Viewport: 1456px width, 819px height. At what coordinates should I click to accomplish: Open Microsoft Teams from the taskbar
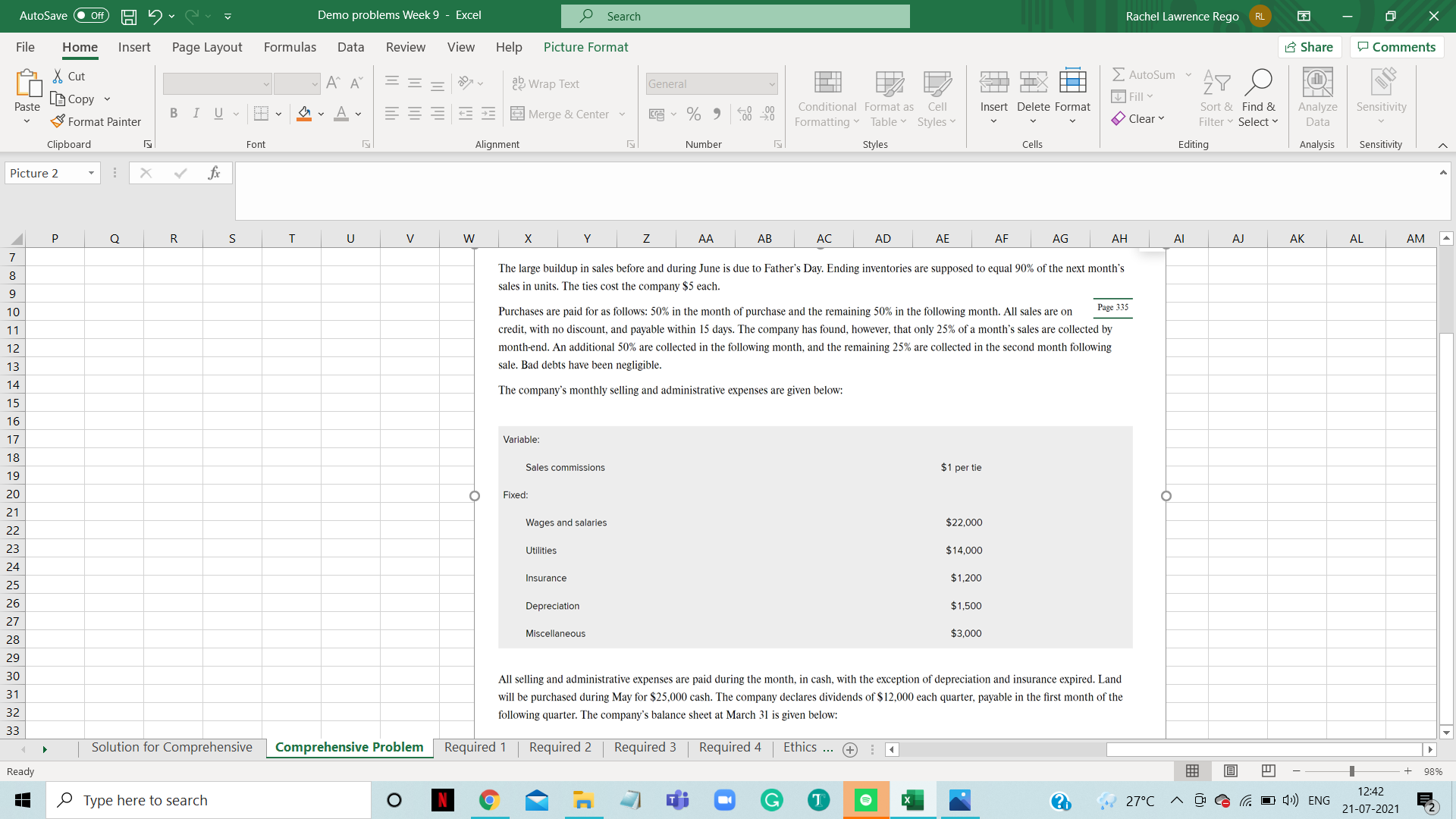click(x=678, y=800)
